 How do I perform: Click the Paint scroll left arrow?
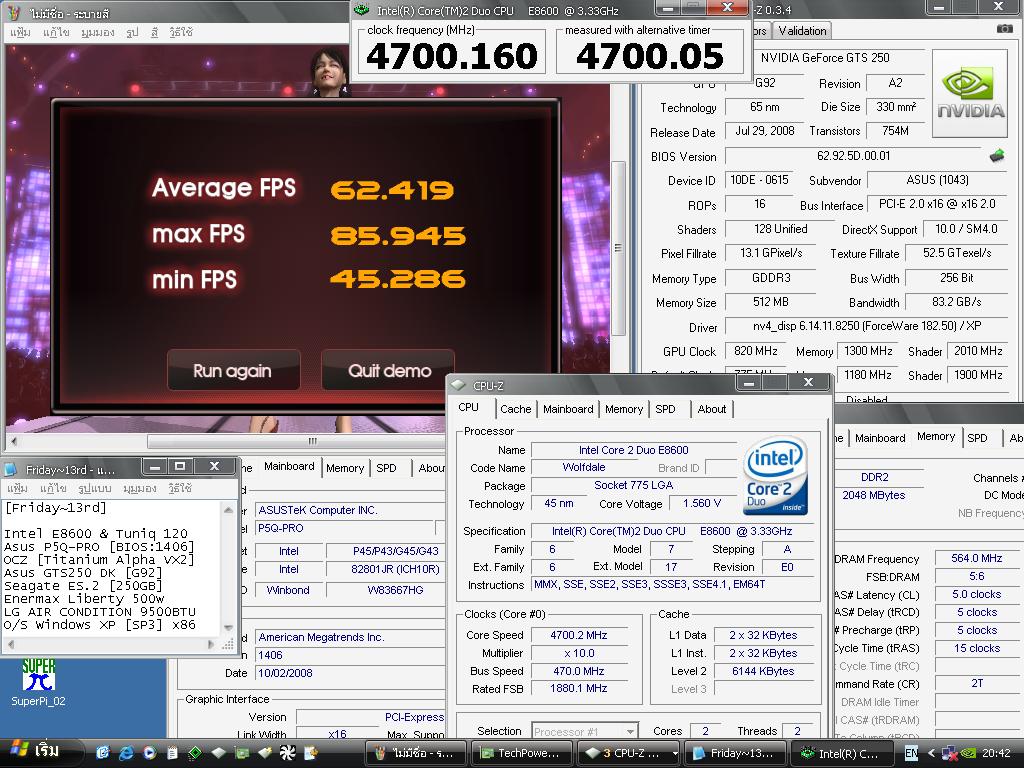click(x=13, y=441)
